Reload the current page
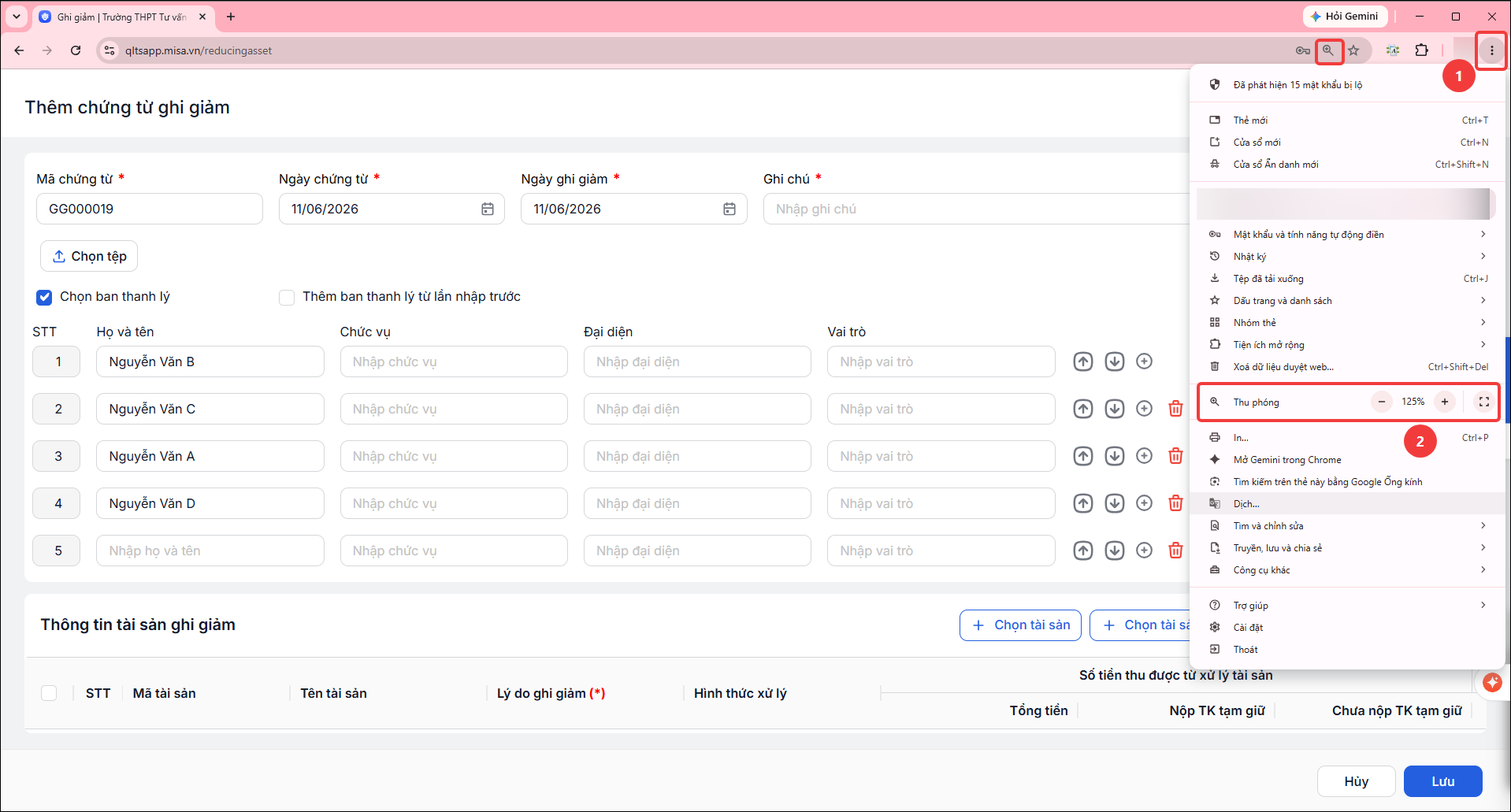1511x812 pixels. [x=76, y=50]
